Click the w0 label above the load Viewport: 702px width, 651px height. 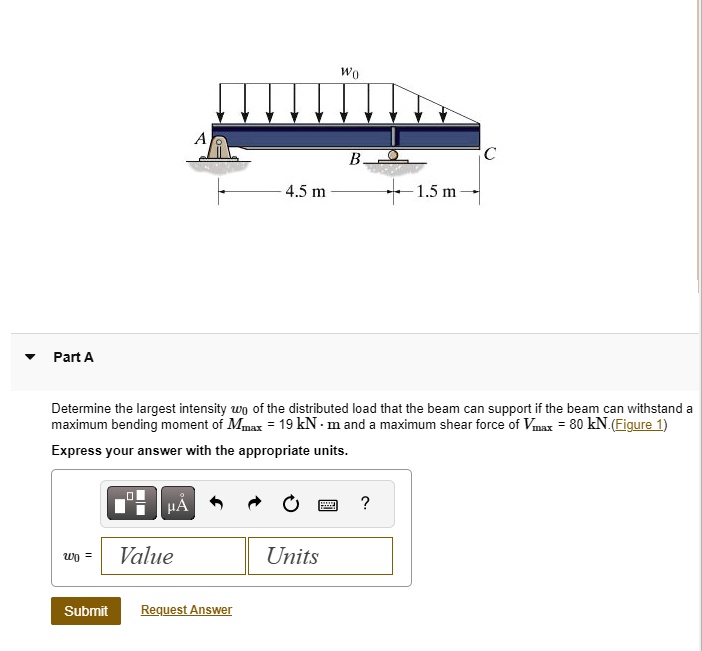[349, 72]
